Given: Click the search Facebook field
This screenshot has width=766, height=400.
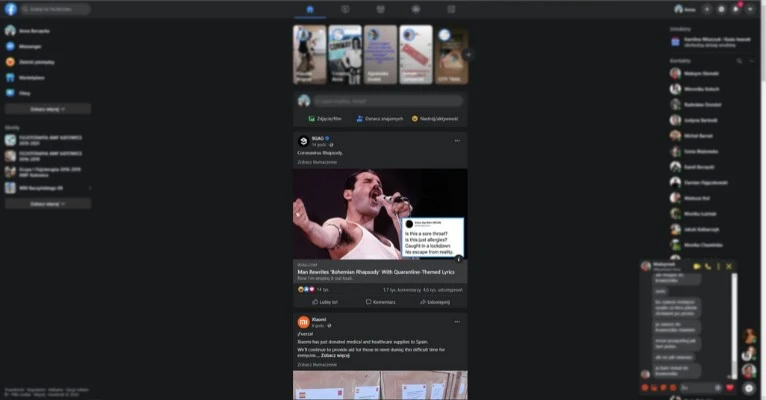Looking at the screenshot, I should [x=55, y=9].
